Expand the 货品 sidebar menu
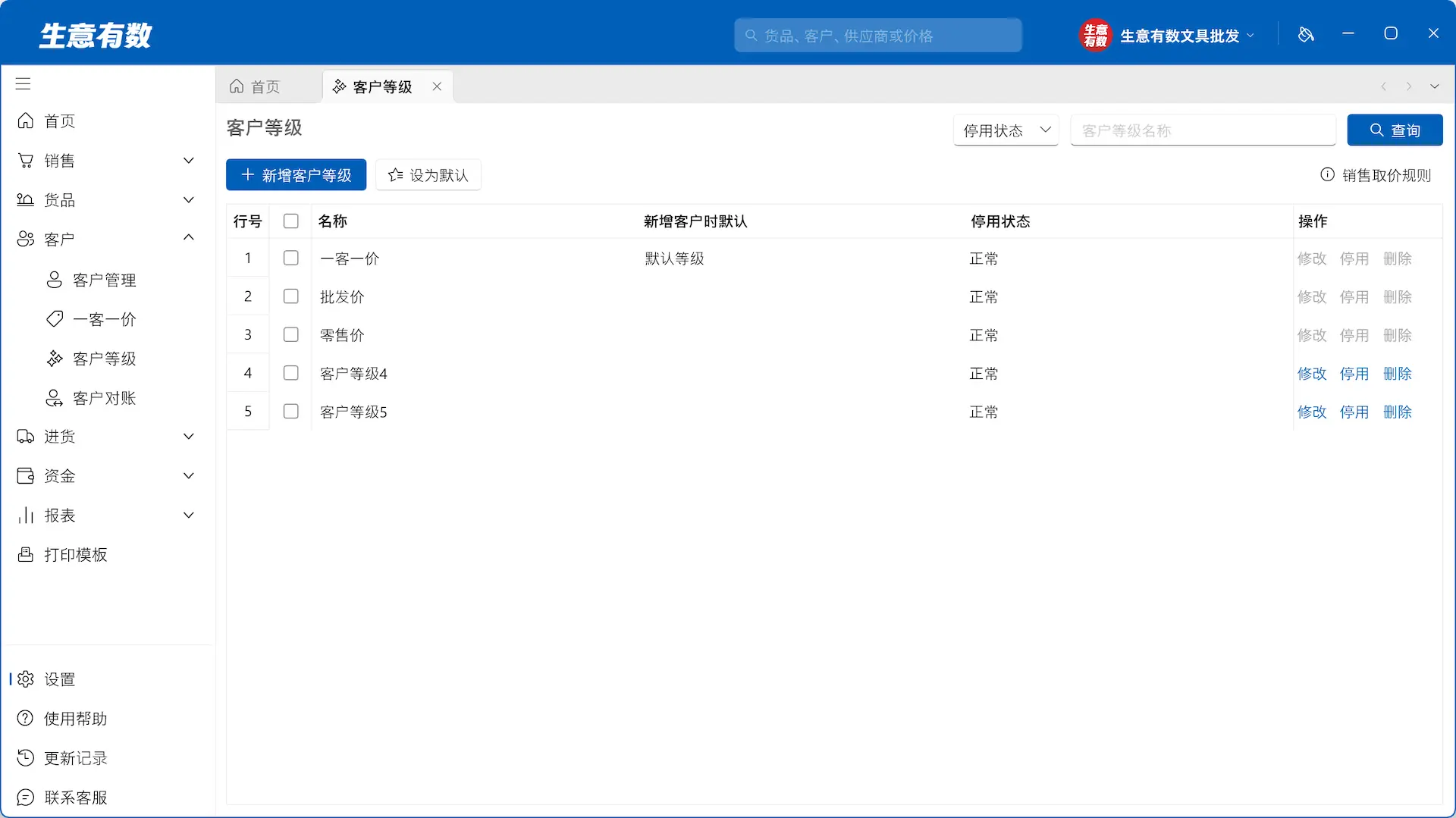Image resolution: width=1456 pixels, height=818 pixels. (x=106, y=200)
